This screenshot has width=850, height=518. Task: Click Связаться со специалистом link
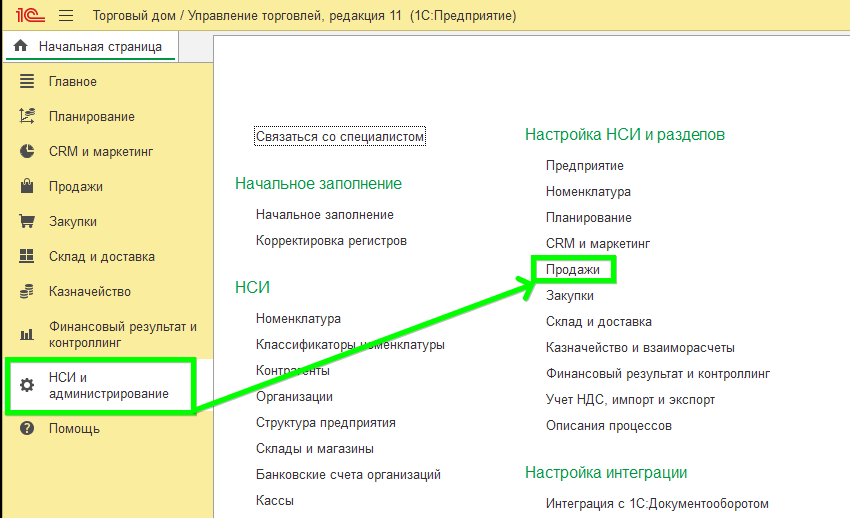point(340,137)
